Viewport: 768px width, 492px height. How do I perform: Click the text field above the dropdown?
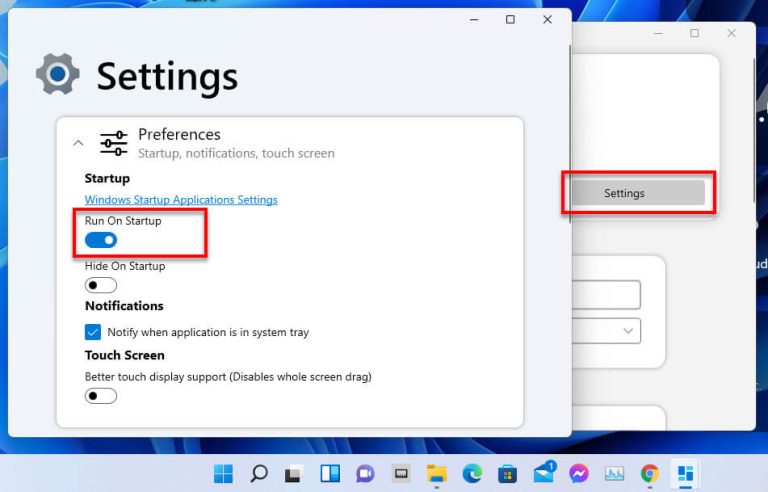607,294
